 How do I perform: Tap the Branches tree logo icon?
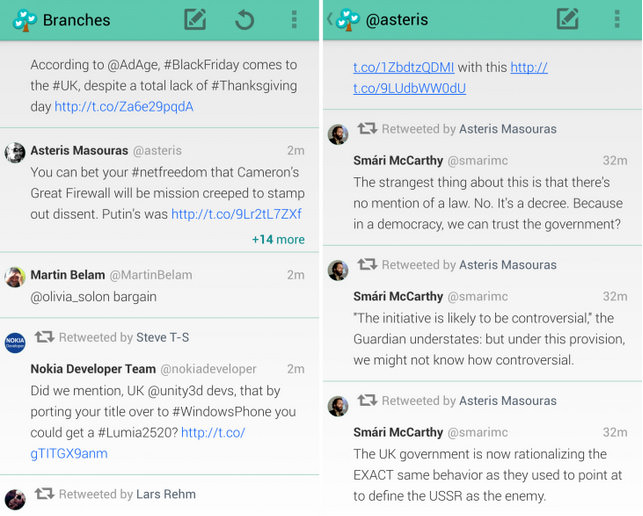pos(22,20)
